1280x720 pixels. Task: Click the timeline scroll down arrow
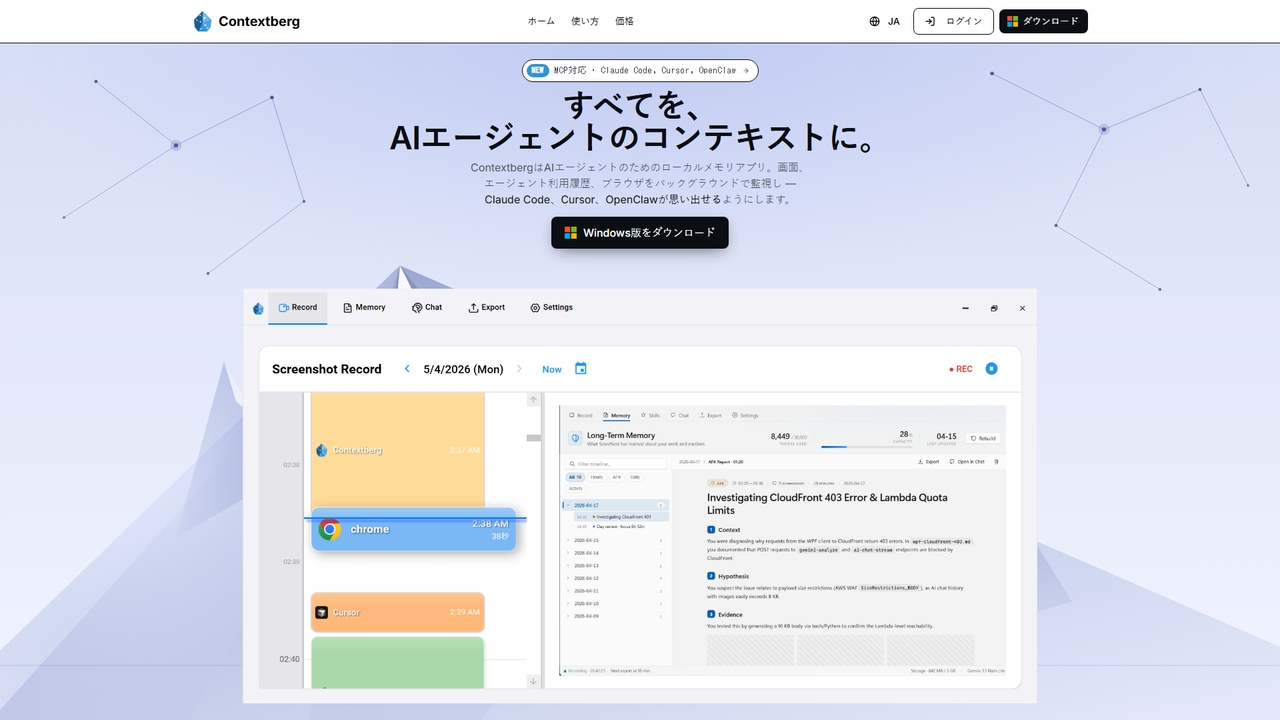[534, 681]
